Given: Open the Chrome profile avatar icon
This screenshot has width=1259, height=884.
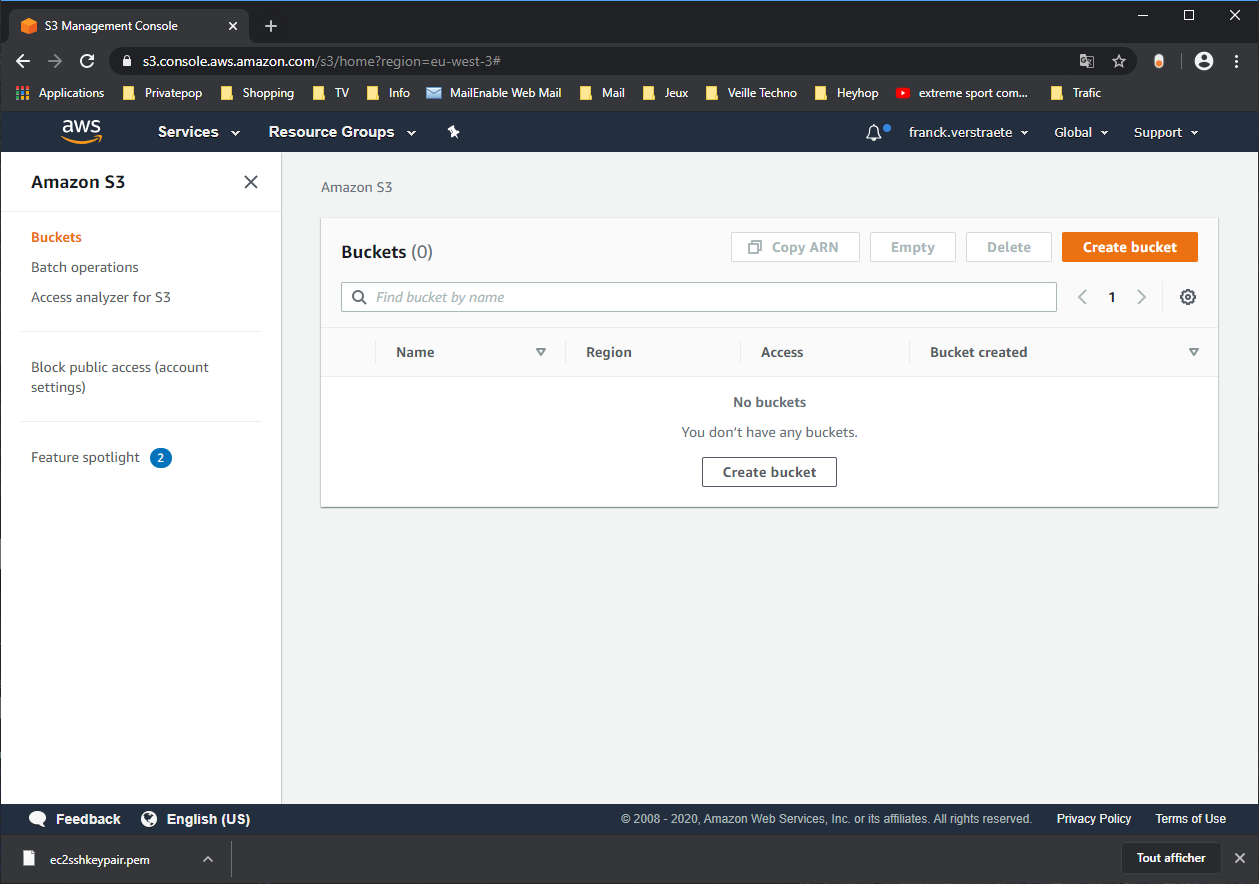Looking at the screenshot, I should (x=1204, y=61).
